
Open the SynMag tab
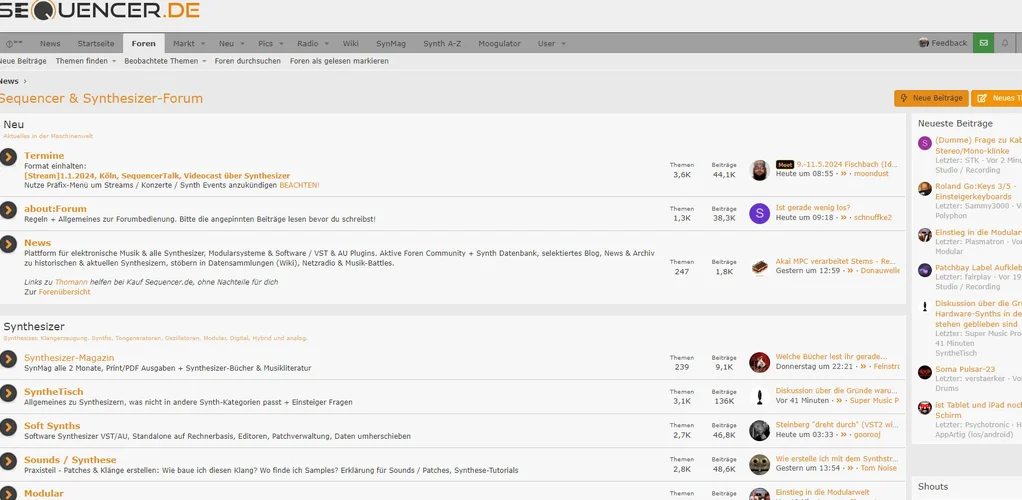point(390,44)
